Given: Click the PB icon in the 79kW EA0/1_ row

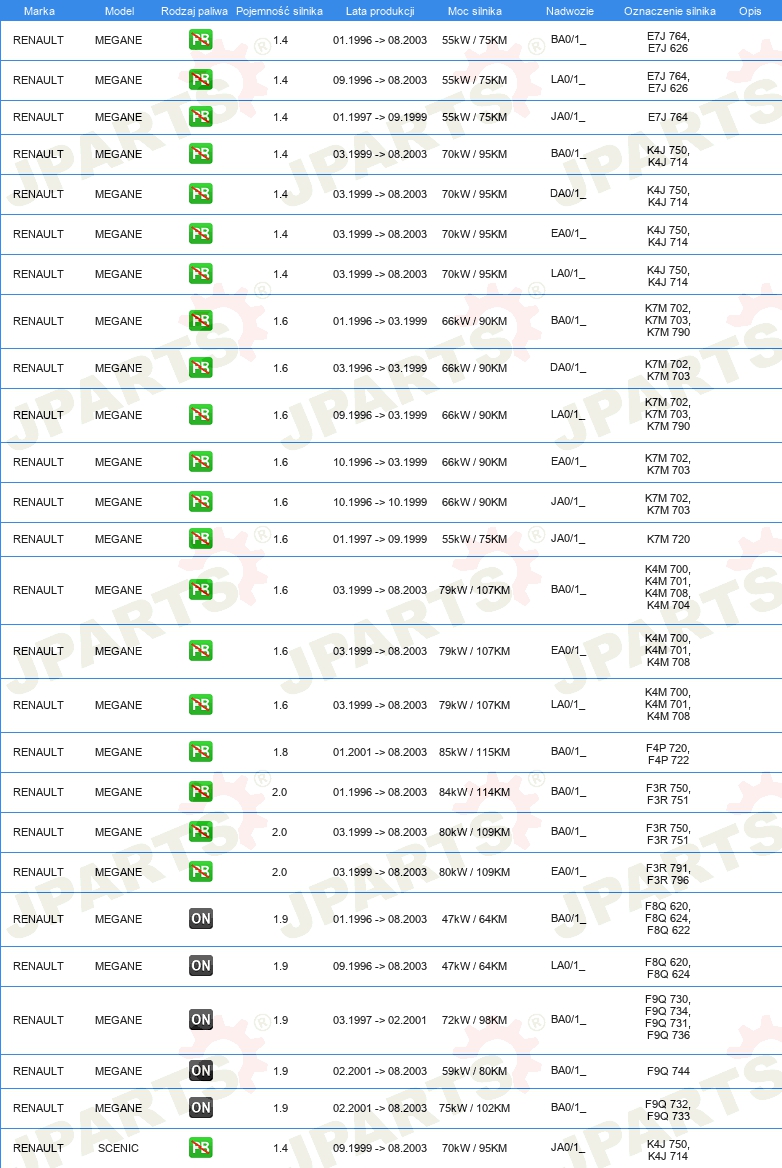Looking at the screenshot, I should click(200, 651).
